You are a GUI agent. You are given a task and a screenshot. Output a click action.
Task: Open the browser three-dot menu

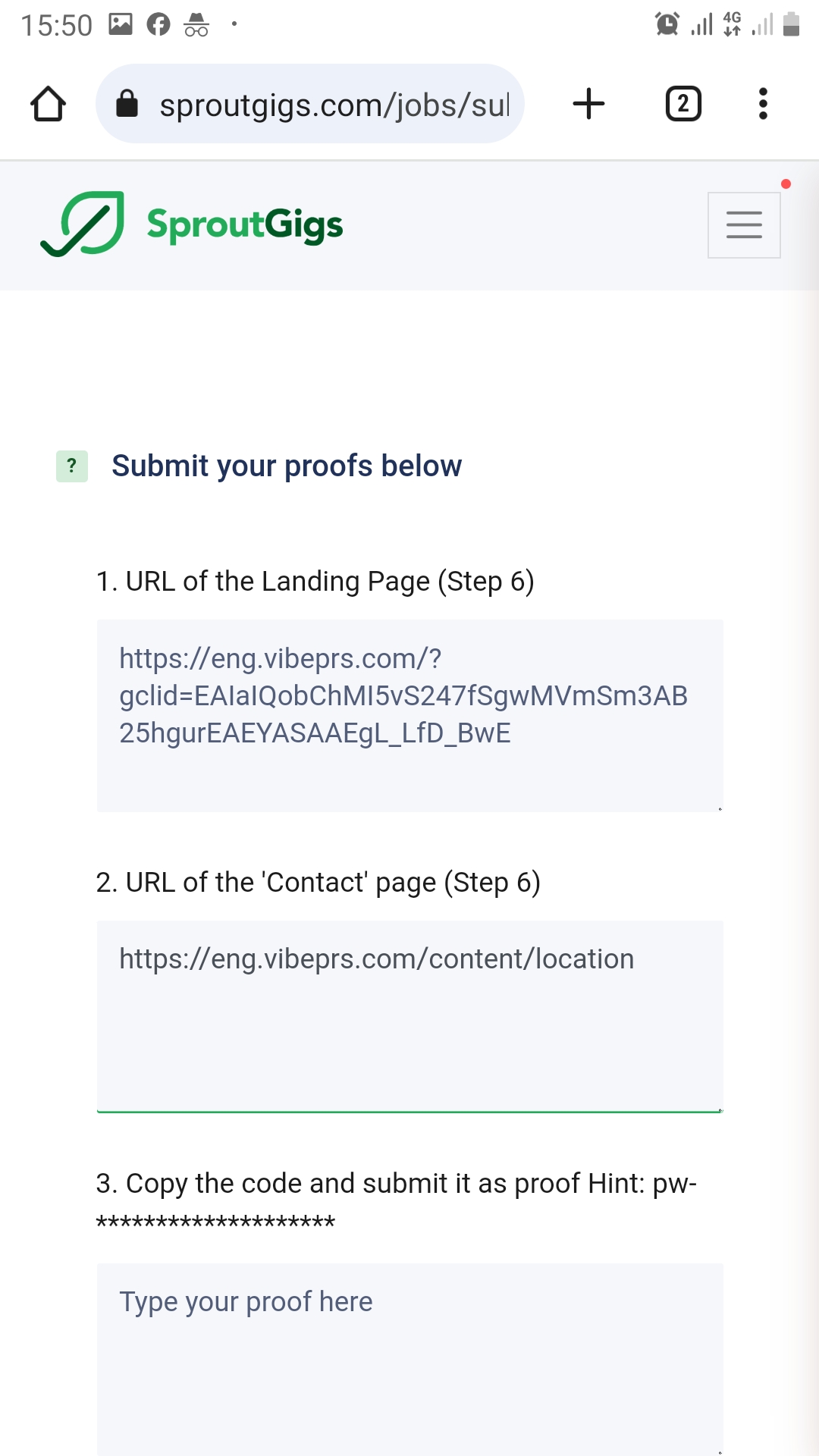[x=763, y=104]
